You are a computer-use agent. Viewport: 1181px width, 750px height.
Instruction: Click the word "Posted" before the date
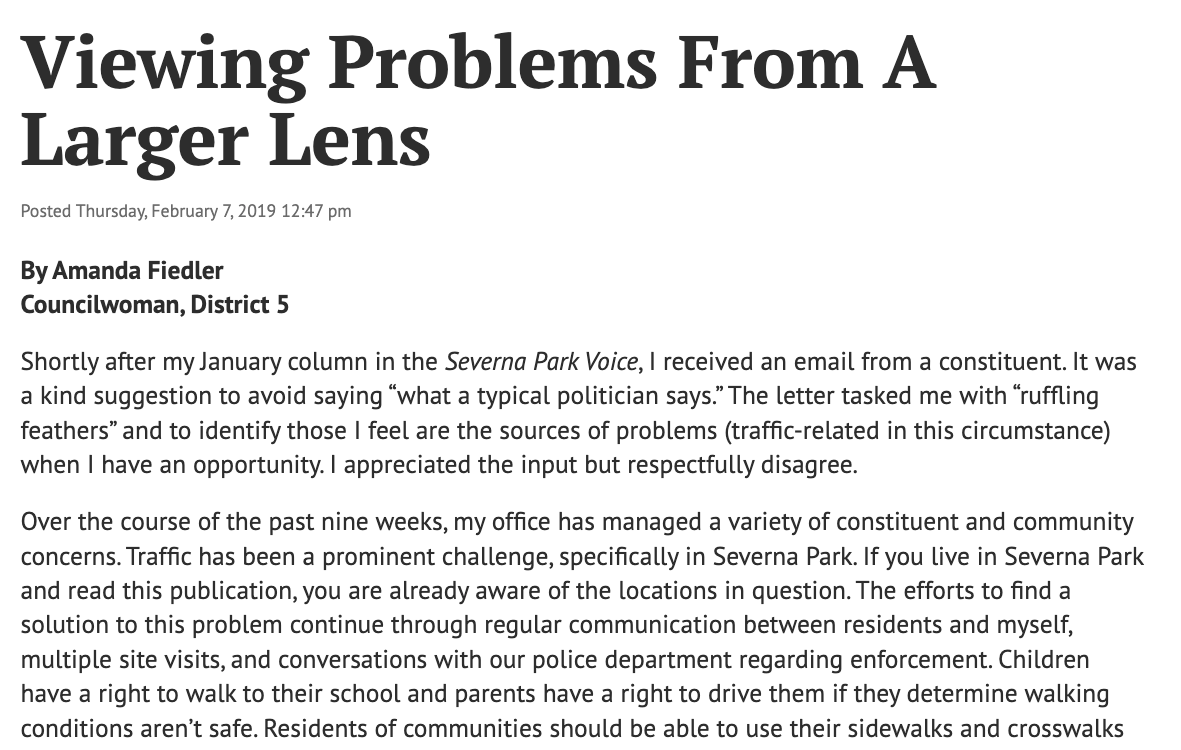[x=46, y=211]
